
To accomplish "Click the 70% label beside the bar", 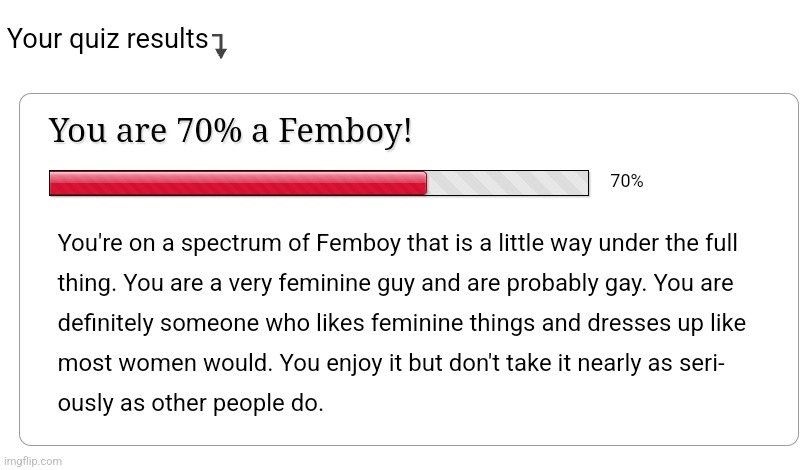I will point(627,181).
